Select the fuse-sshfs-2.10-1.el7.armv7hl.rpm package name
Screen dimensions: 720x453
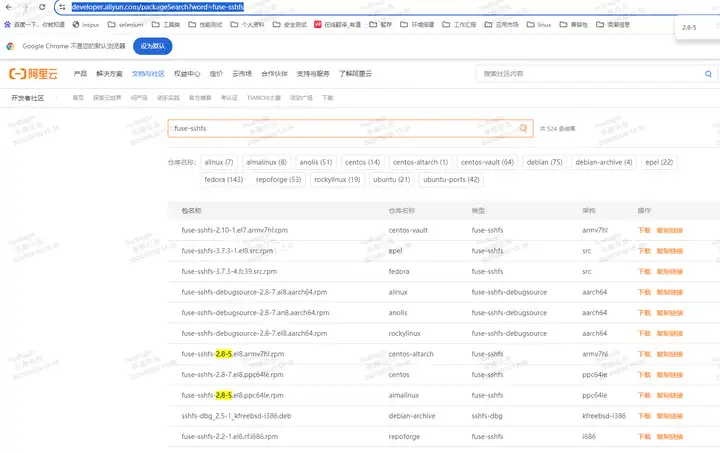[235, 230]
